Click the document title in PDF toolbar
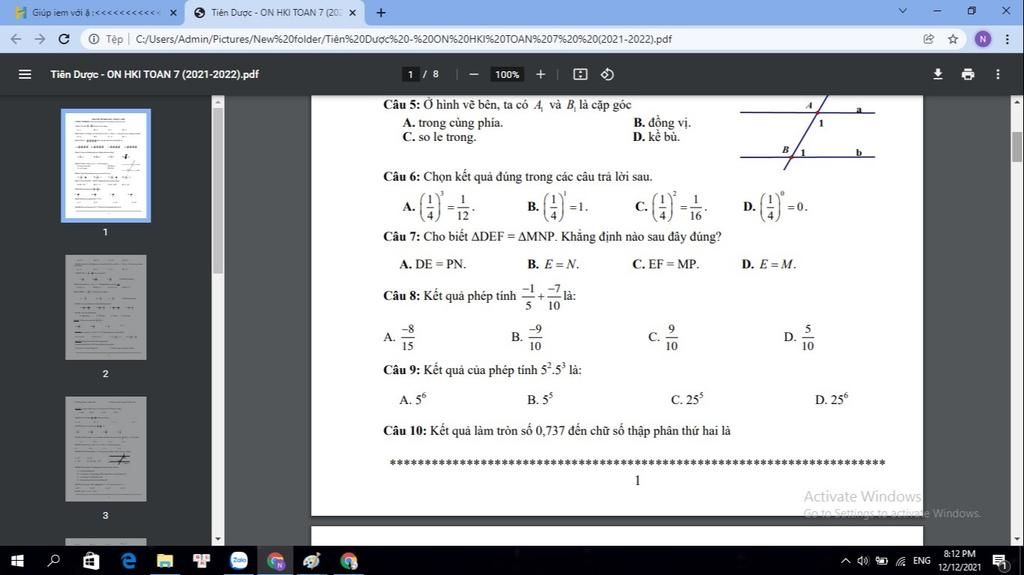Screen dimensions: 1024x575 (155, 74)
